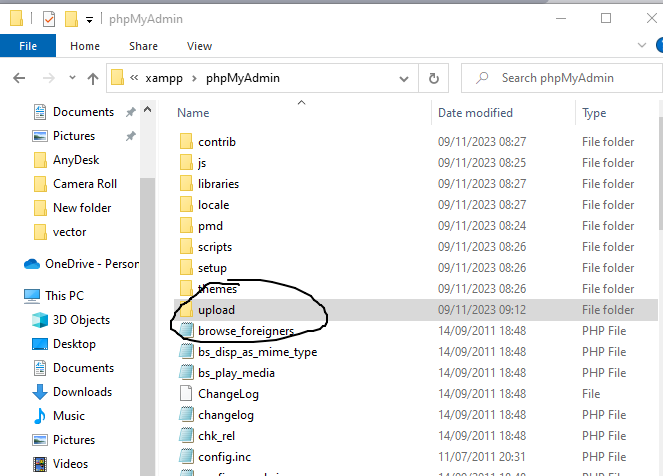Select the setup folder icon
This screenshot has width=663, height=476.
click(x=186, y=268)
